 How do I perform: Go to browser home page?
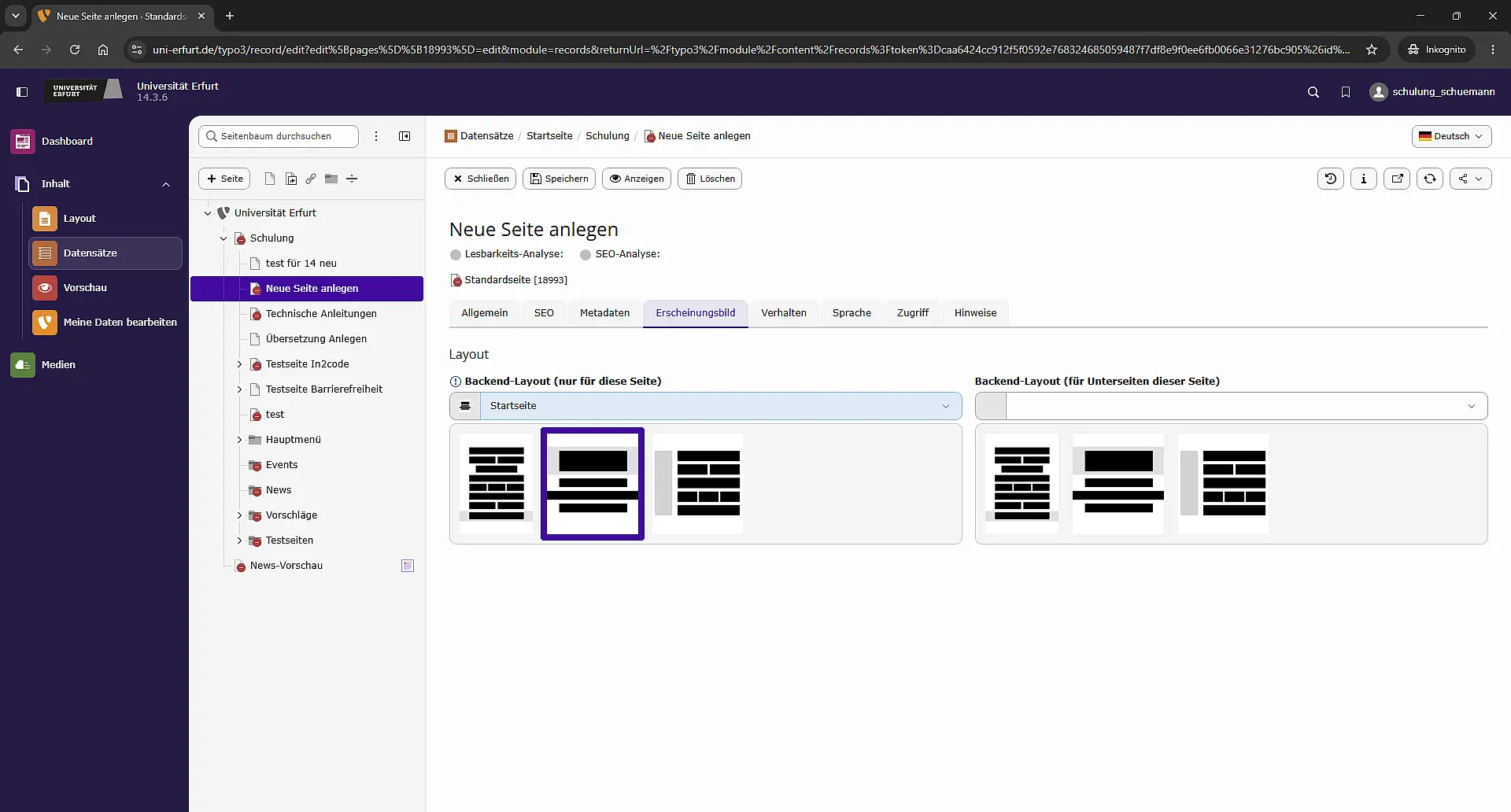(x=103, y=50)
